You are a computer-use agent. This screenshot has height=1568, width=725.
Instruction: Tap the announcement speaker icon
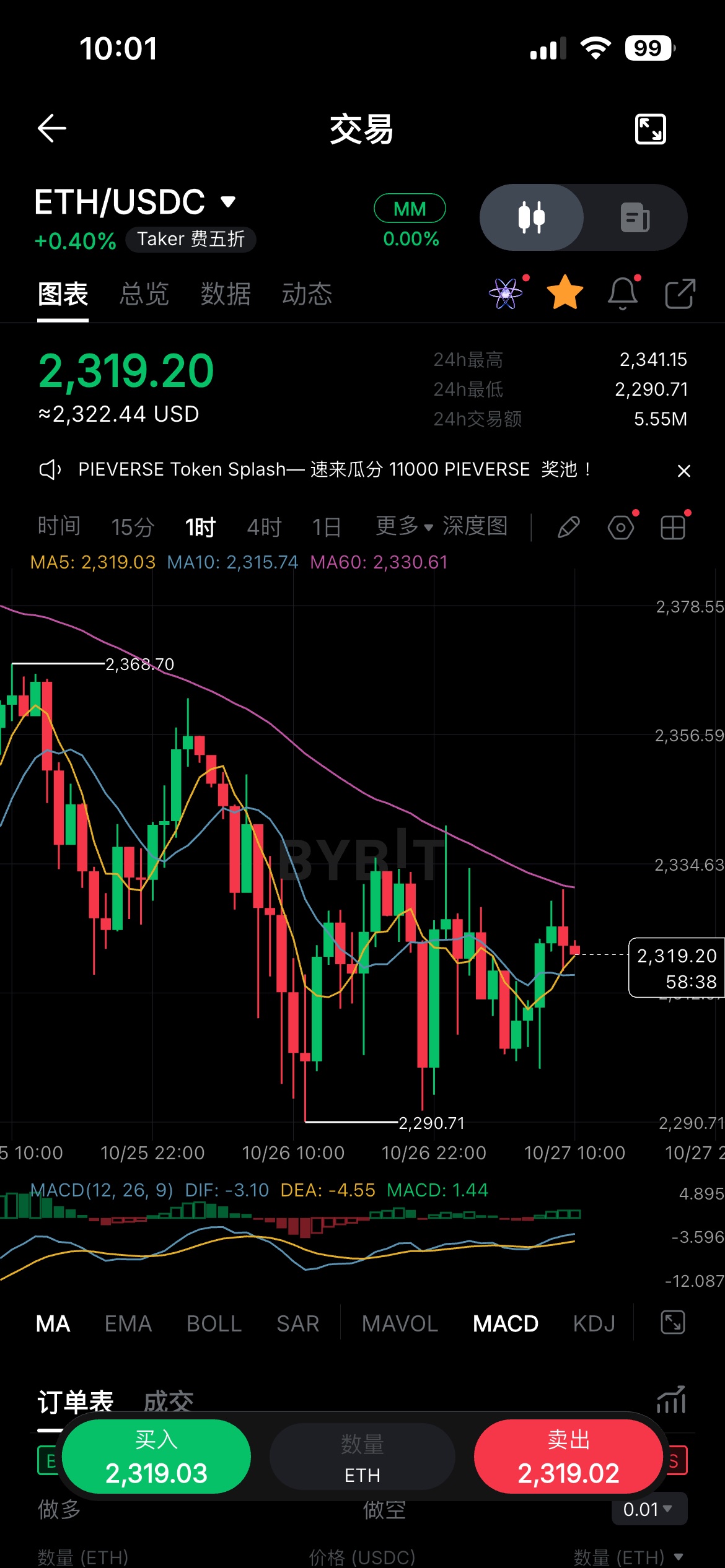(50, 469)
